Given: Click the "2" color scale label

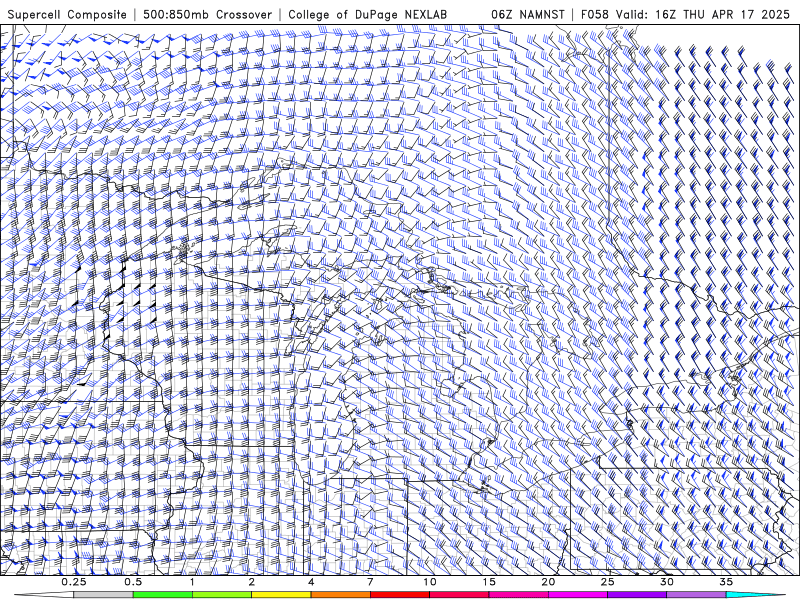Looking at the screenshot, I should click(252, 582).
